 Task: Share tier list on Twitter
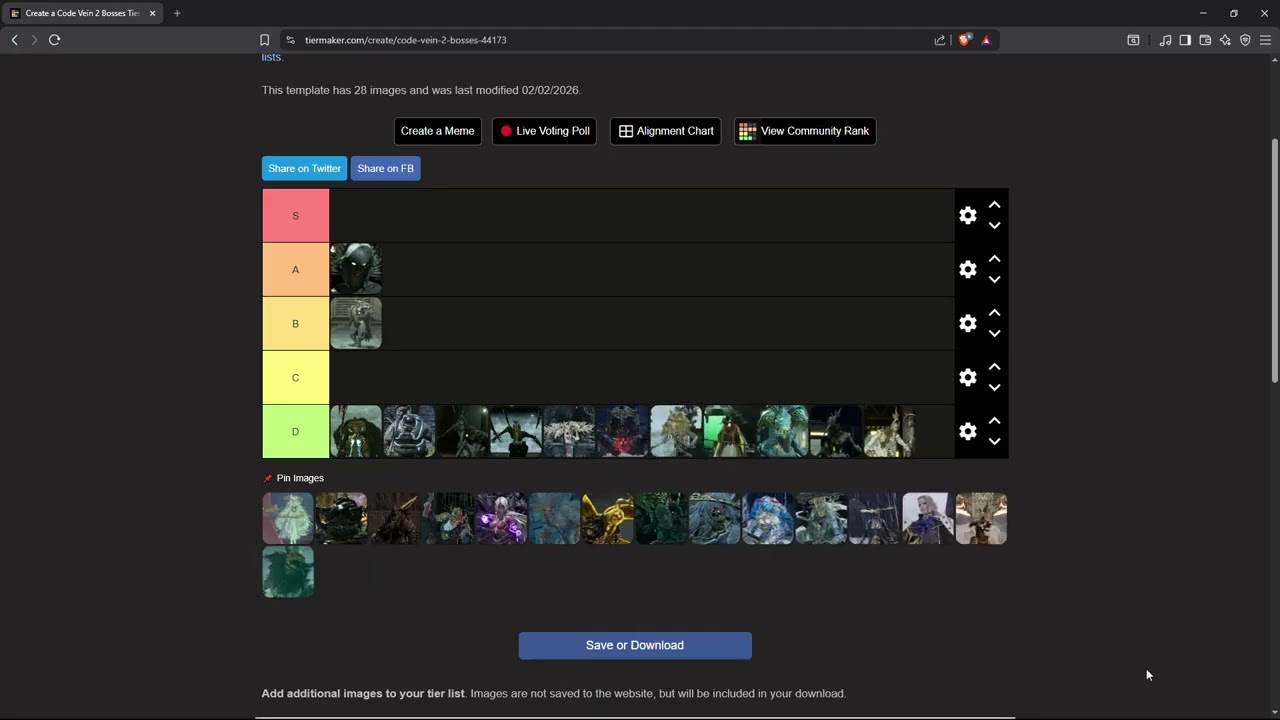click(304, 168)
